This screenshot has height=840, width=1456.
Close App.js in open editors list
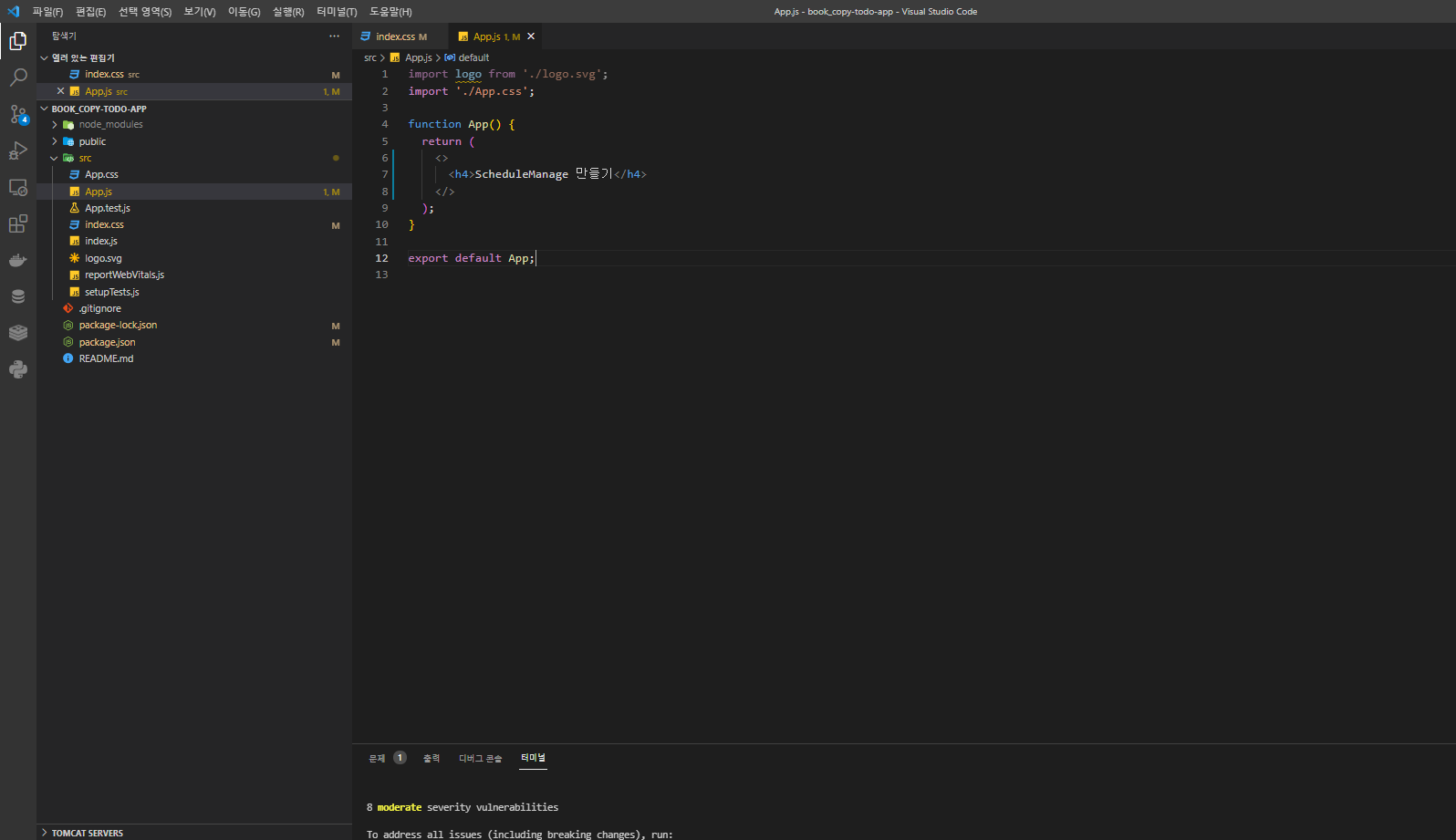coord(61,91)
